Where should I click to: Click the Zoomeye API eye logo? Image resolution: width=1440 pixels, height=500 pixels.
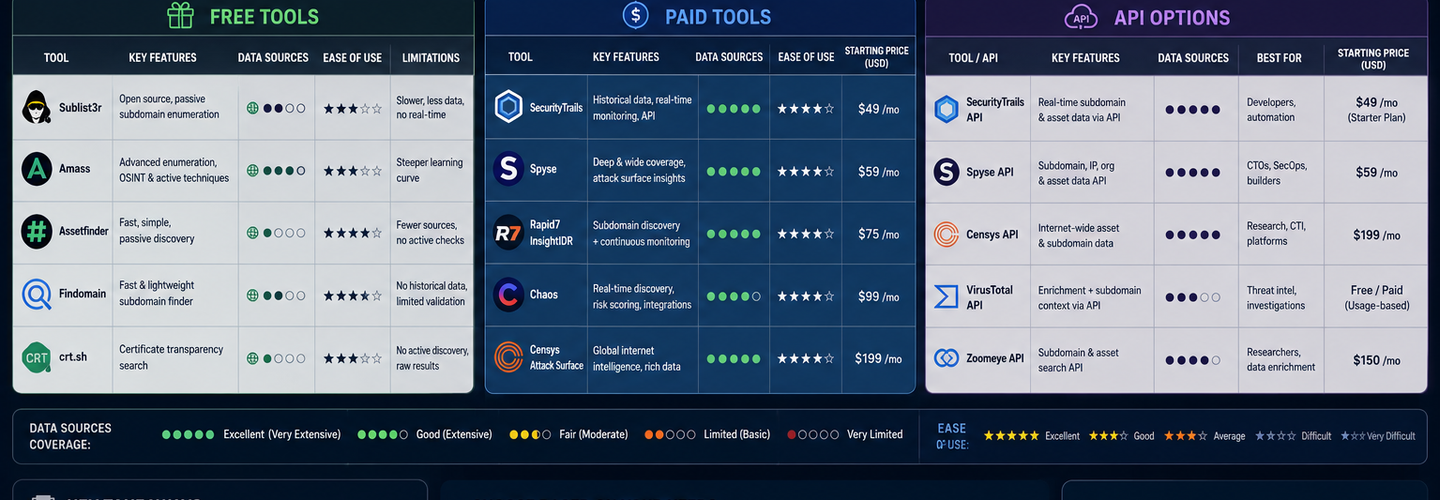tap(946, 358)
